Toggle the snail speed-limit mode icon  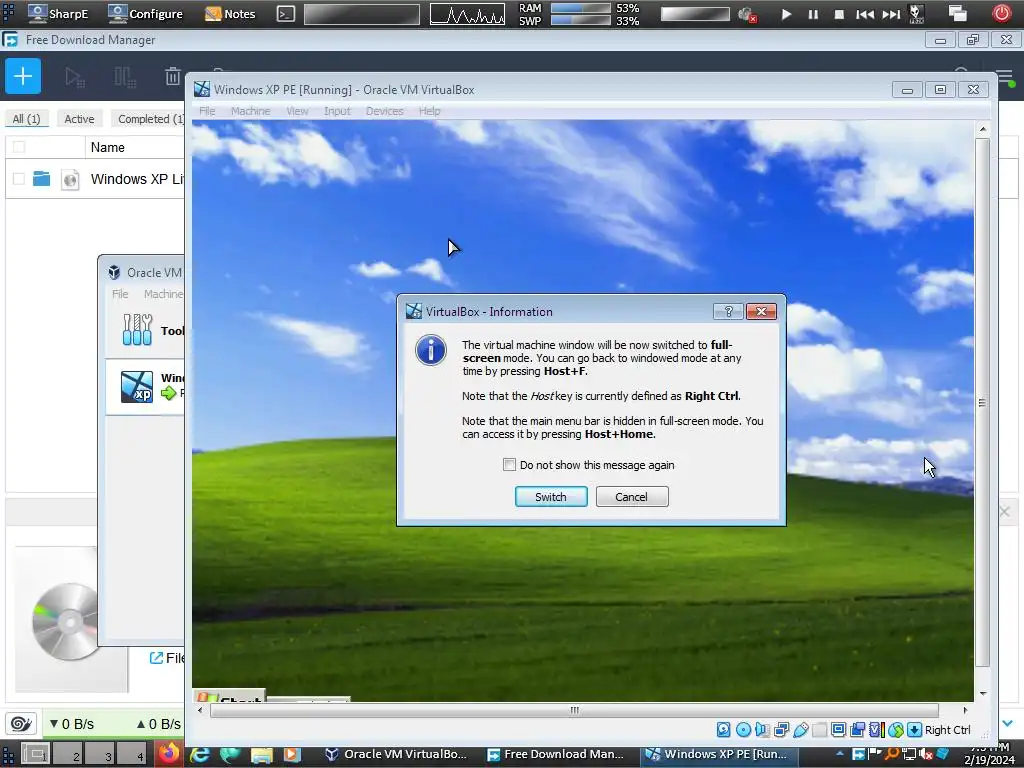[21, 724]
